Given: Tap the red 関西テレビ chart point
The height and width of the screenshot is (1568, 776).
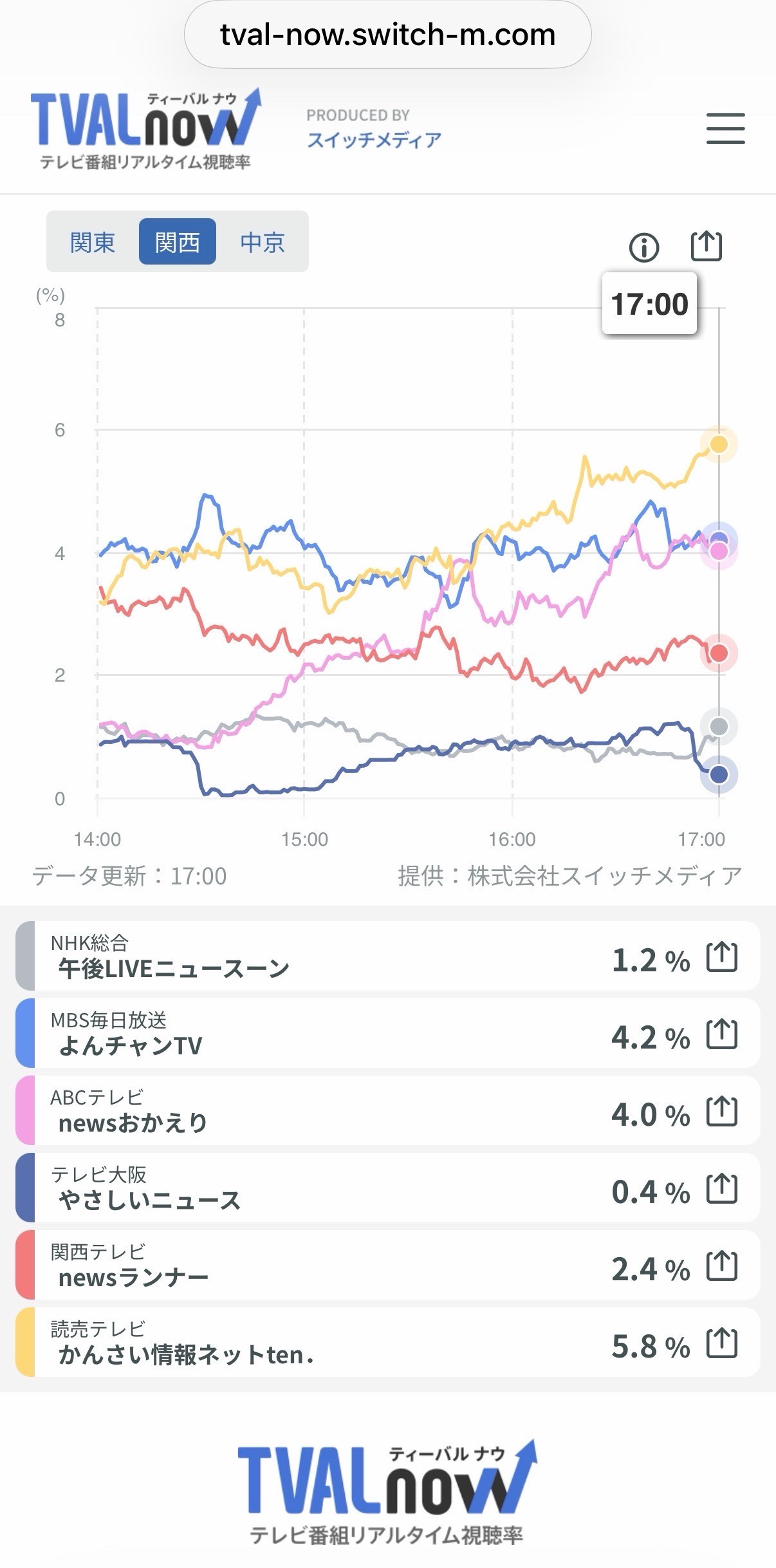Looking at the screenshot, I should [x=719, y=653].
